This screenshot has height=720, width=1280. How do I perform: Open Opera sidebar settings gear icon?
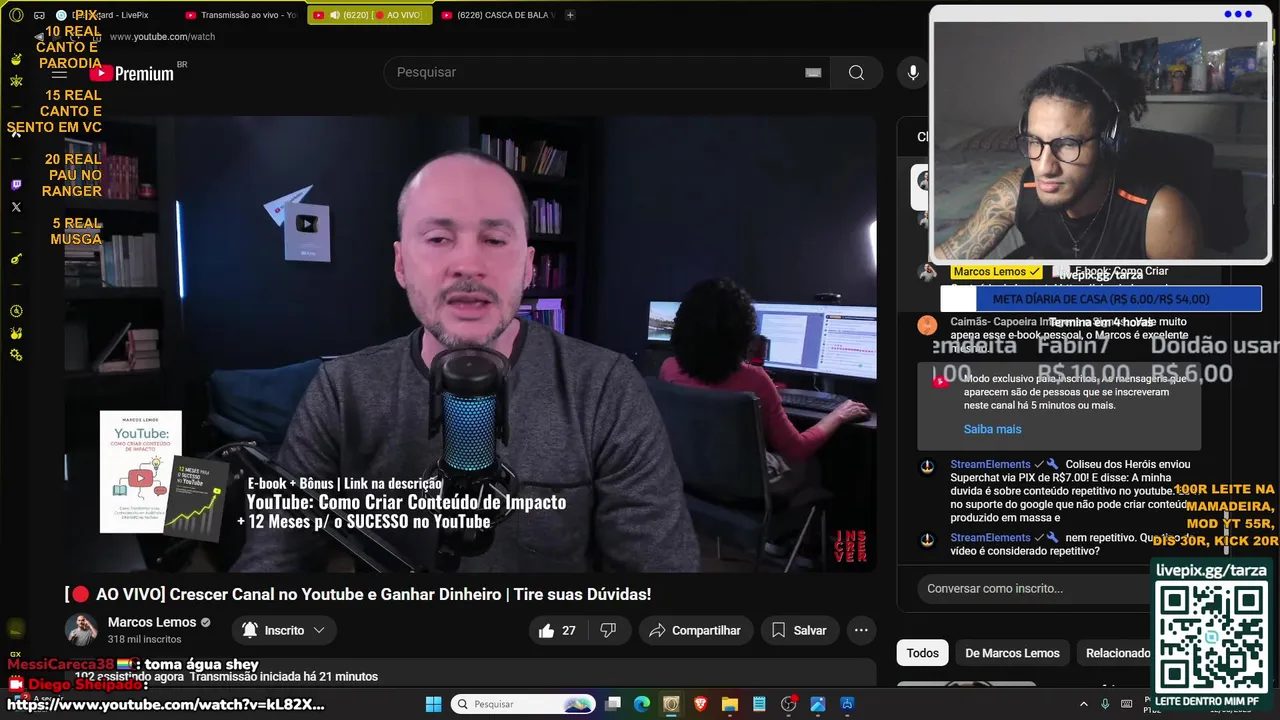coord(16,355)
